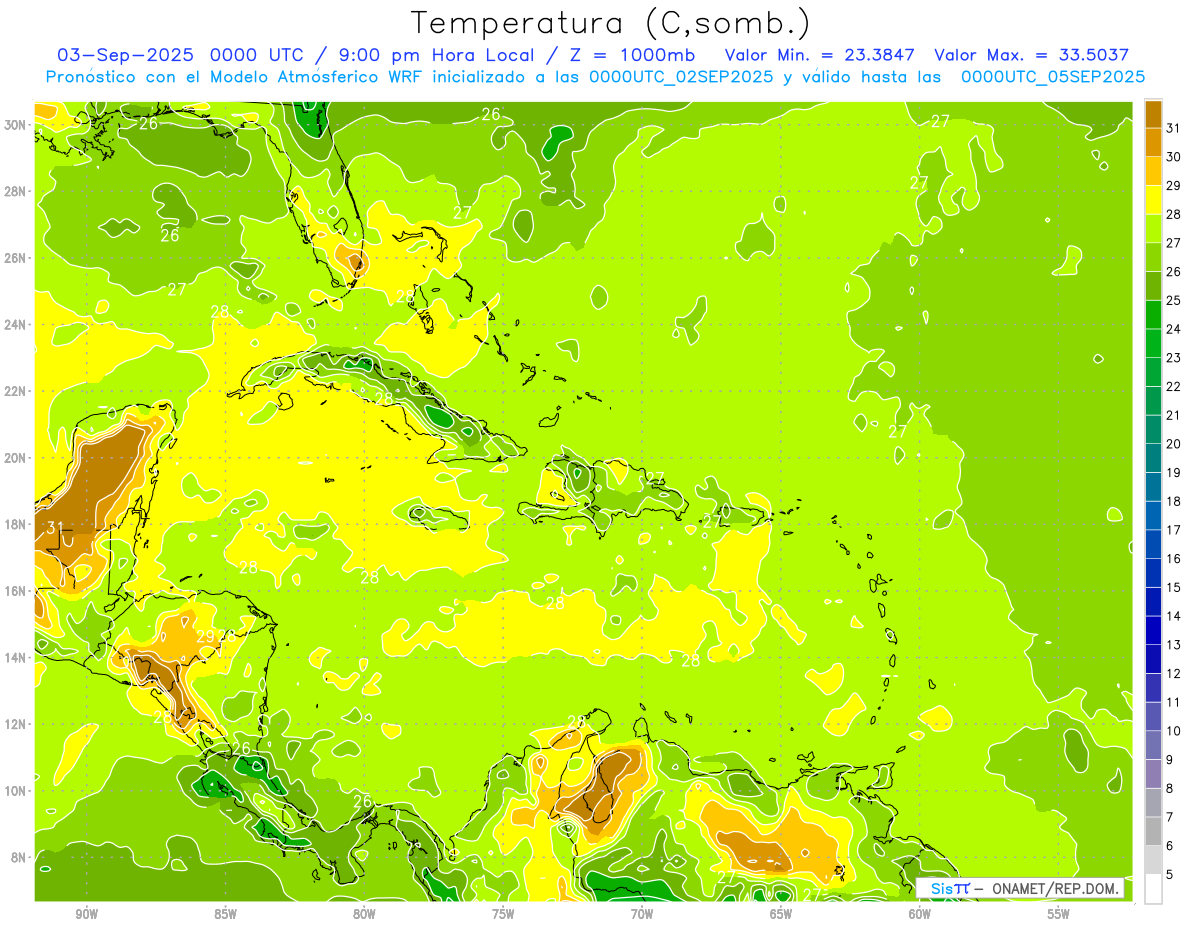Click legend value 23

point(1174,358)
